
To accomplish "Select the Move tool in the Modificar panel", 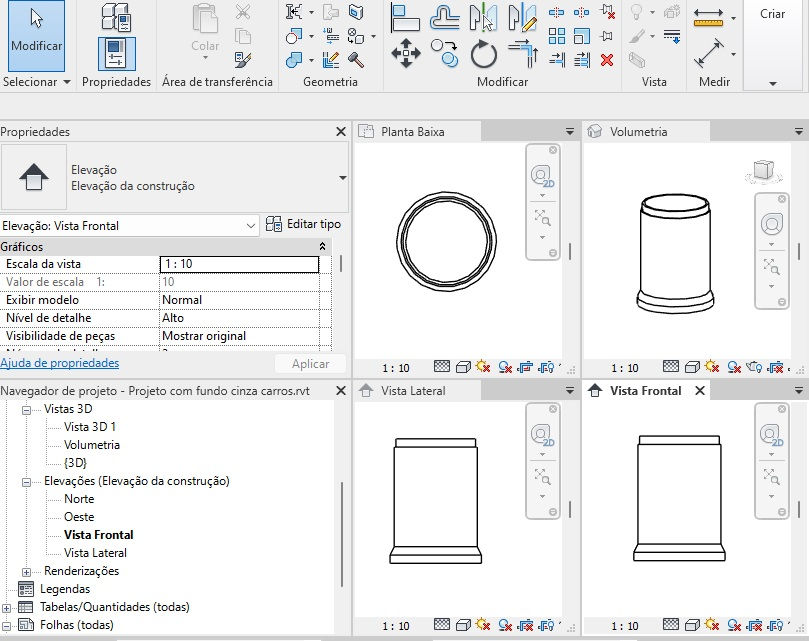I will tap(405, 52).
